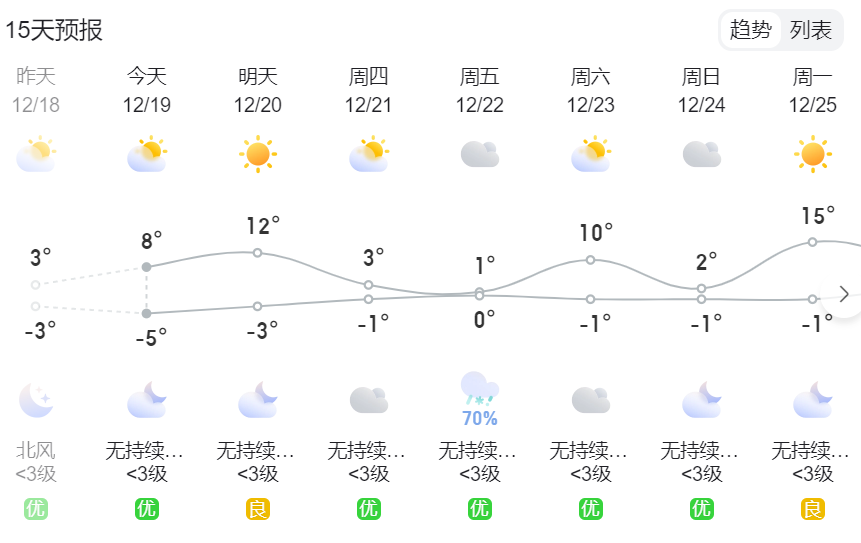Click the -5° low point on chart
Image resolution: width=861 pixels, height=543 pixels.
tap(147, 314)
